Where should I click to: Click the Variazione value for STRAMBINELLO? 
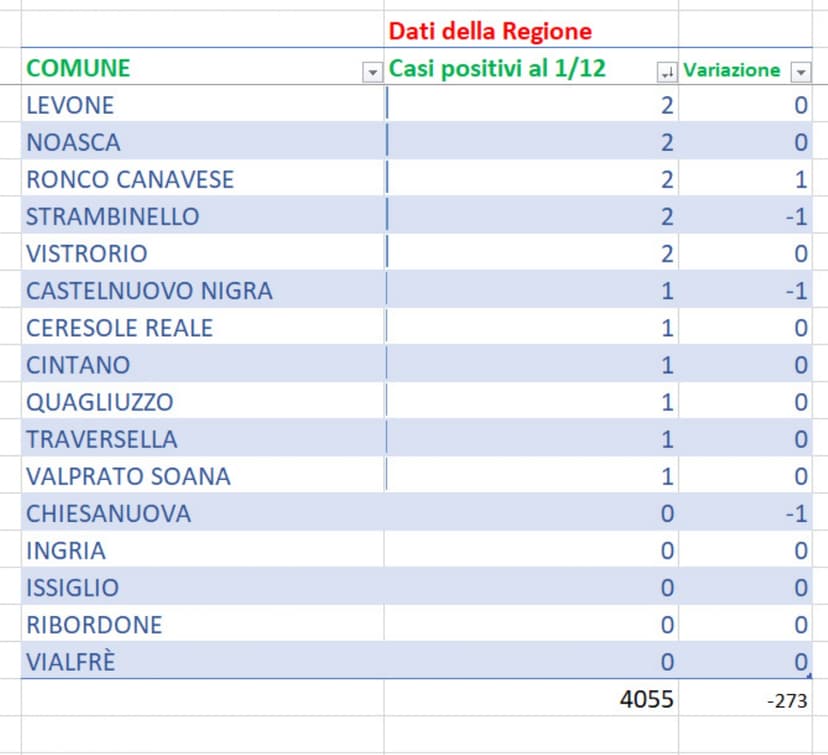tap(795, 216)
